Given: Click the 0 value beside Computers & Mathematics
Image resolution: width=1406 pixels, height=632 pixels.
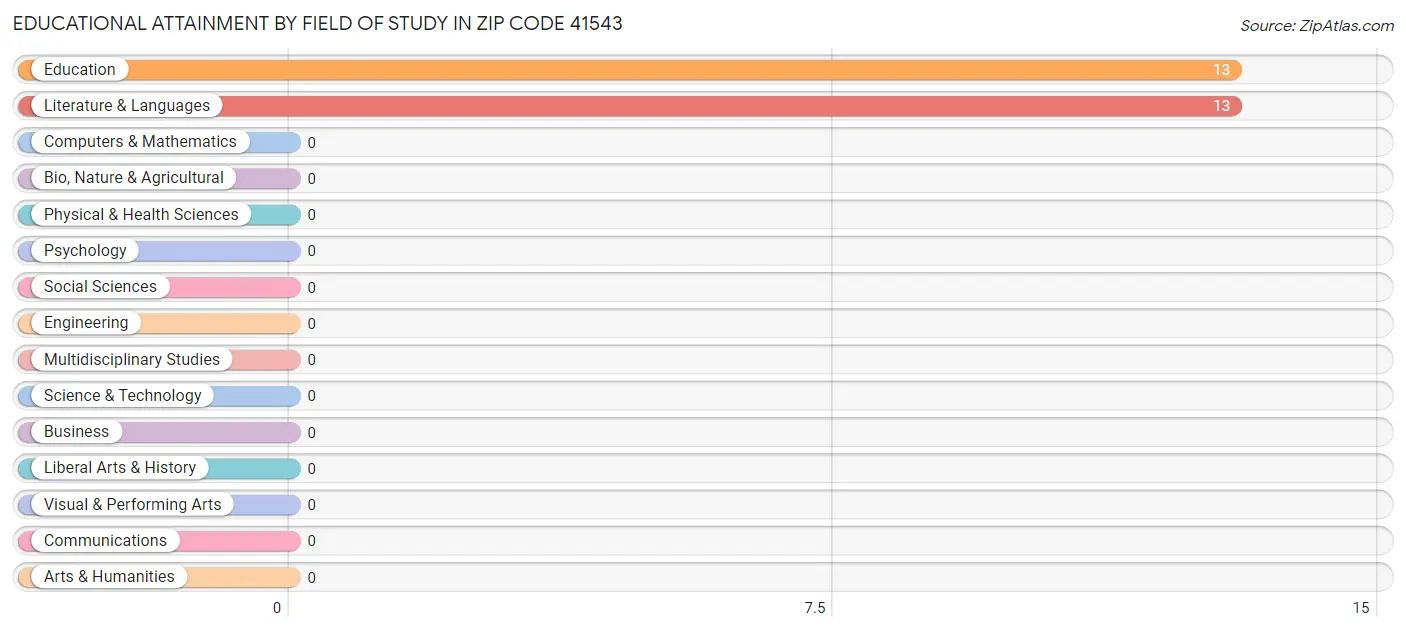Looking at the screenshot, I should pyautogui.click(x=312, y=143).
